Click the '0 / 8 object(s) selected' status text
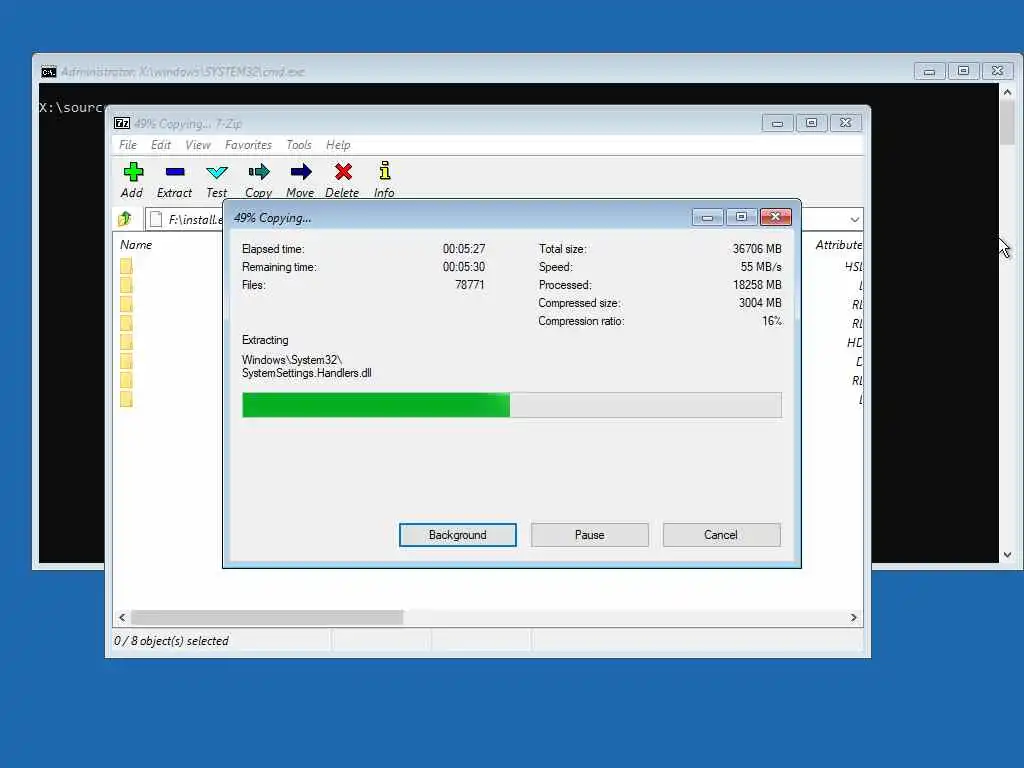The width and height of the screenshot is (1024, 768). click(x=171, y=641)
